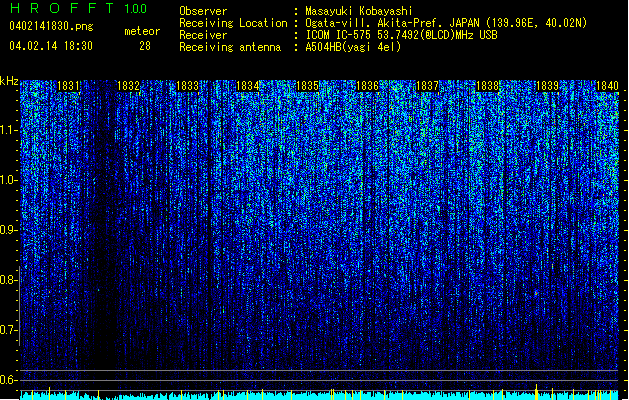629x400 pixels.
Task: Click the Receiver label
Action: coord(203,35)
